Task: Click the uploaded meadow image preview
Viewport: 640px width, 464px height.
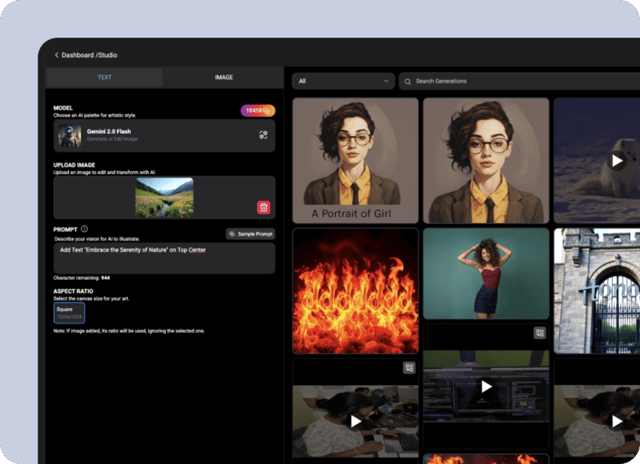Action: [164, 198]
